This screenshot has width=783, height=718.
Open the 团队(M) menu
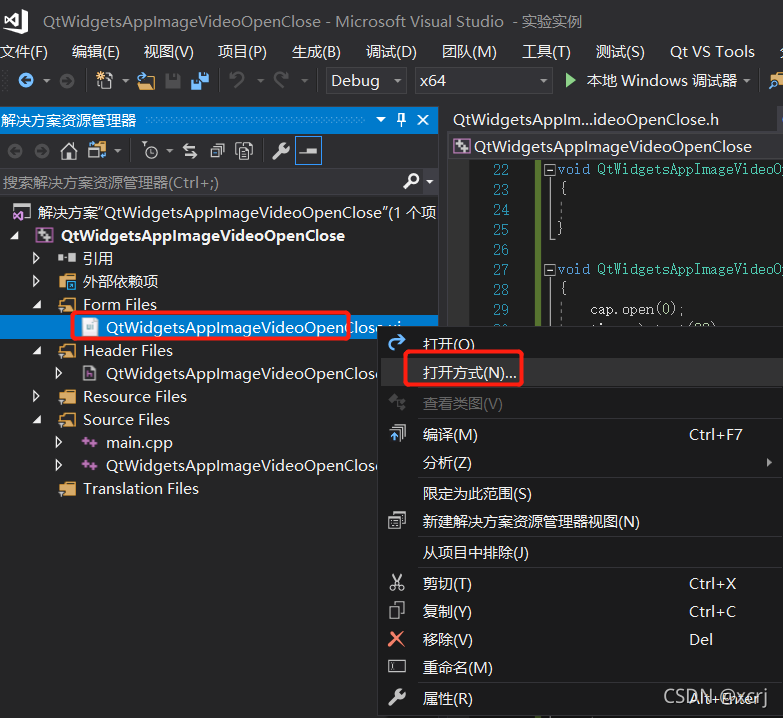[469, 52]
